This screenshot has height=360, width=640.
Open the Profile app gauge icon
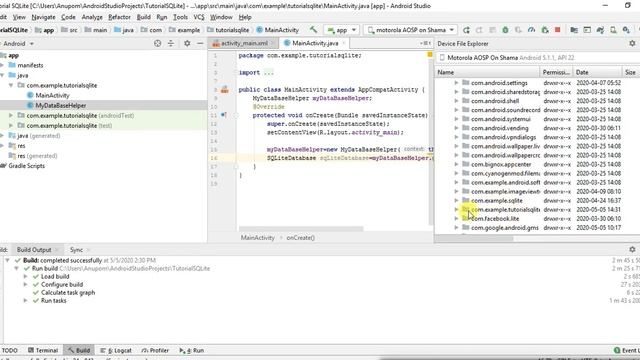[531, 30]
